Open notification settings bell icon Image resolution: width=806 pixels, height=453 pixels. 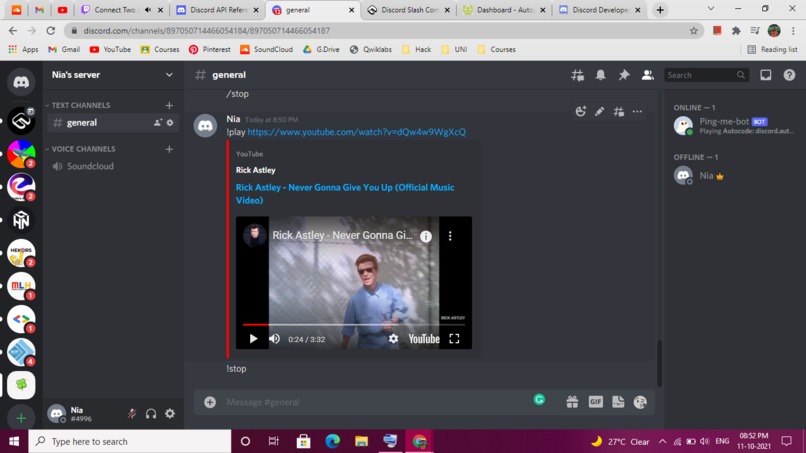(x=600, y=75)
